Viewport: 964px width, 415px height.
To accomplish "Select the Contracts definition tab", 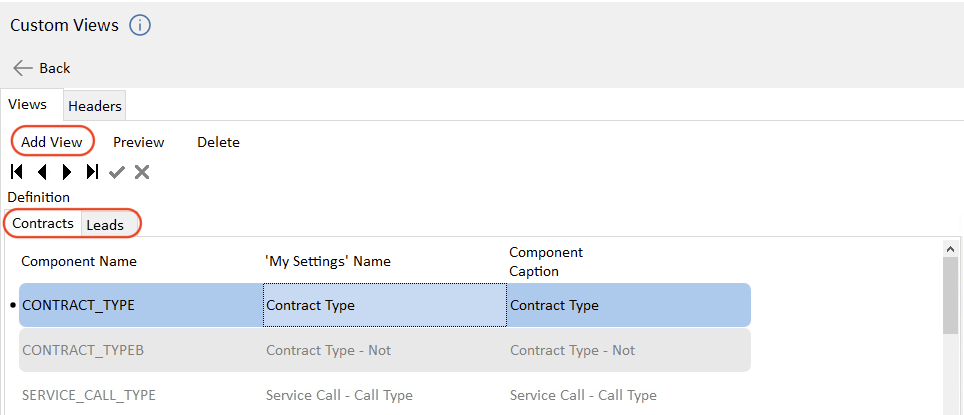I will [x=43, y=224].
